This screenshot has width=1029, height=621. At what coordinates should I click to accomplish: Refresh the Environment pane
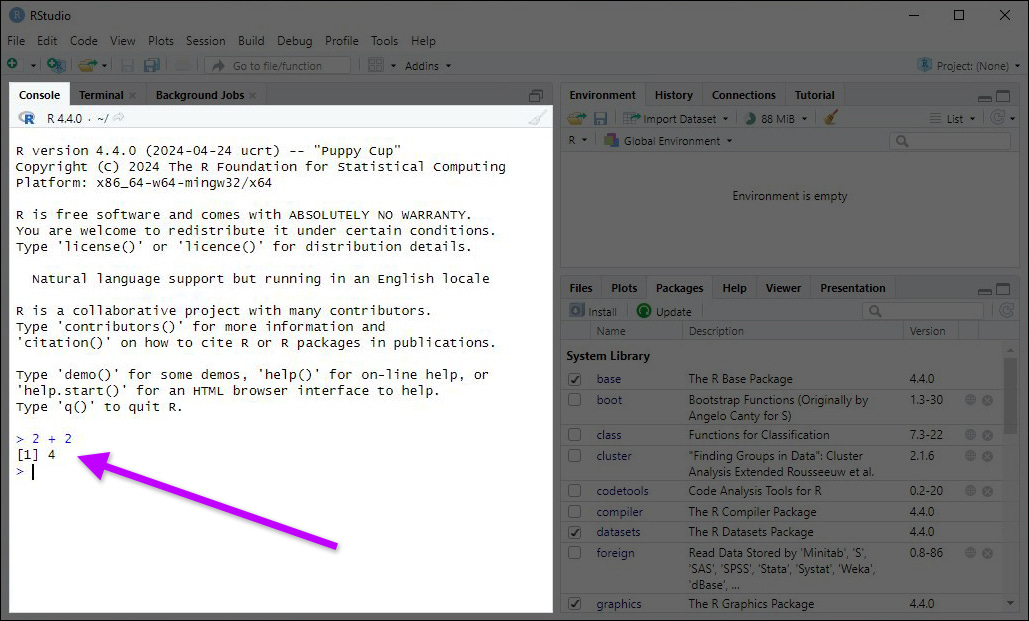[x=998, y=118]
